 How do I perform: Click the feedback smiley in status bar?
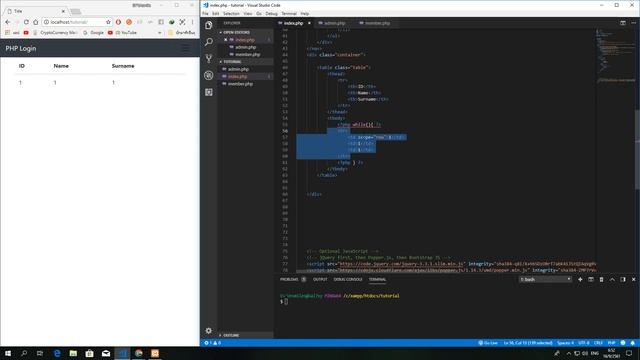(x=623, y=343)
